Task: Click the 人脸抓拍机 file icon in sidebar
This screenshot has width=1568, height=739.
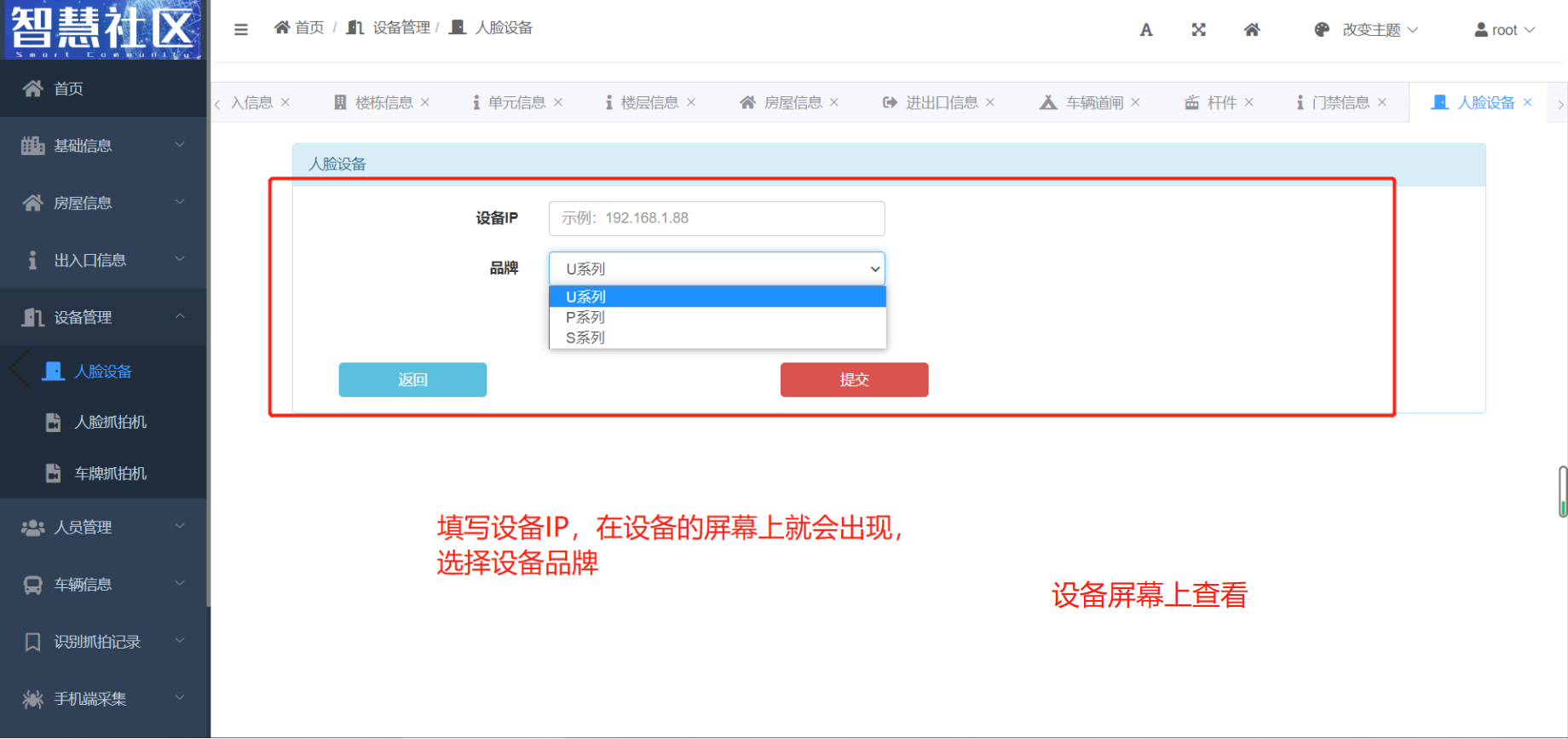Action: 53,422
